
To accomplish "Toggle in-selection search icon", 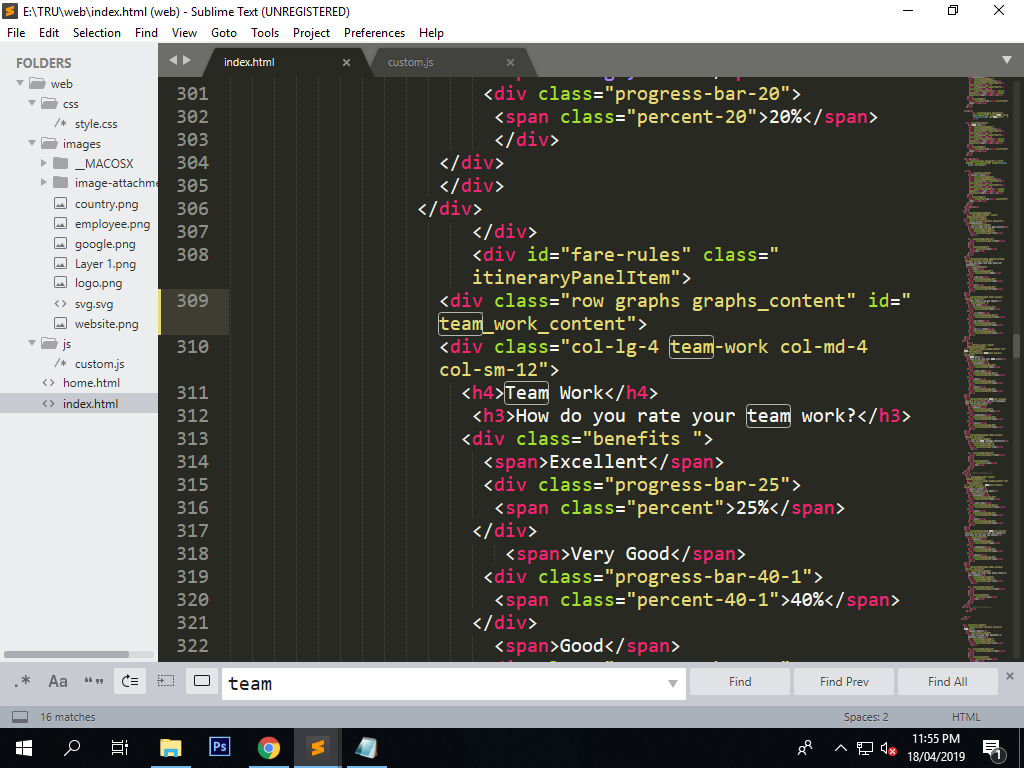I will (x=166, y=682).
